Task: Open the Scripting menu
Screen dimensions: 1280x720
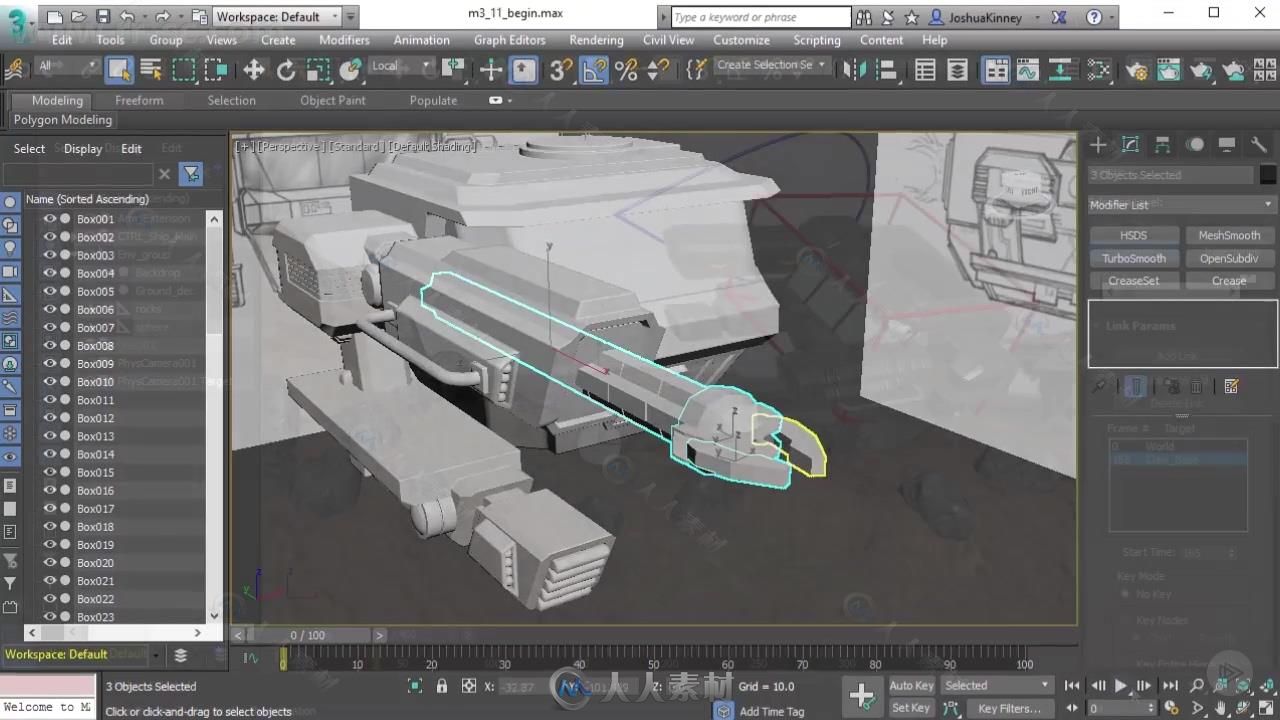Action: point(816,40)
